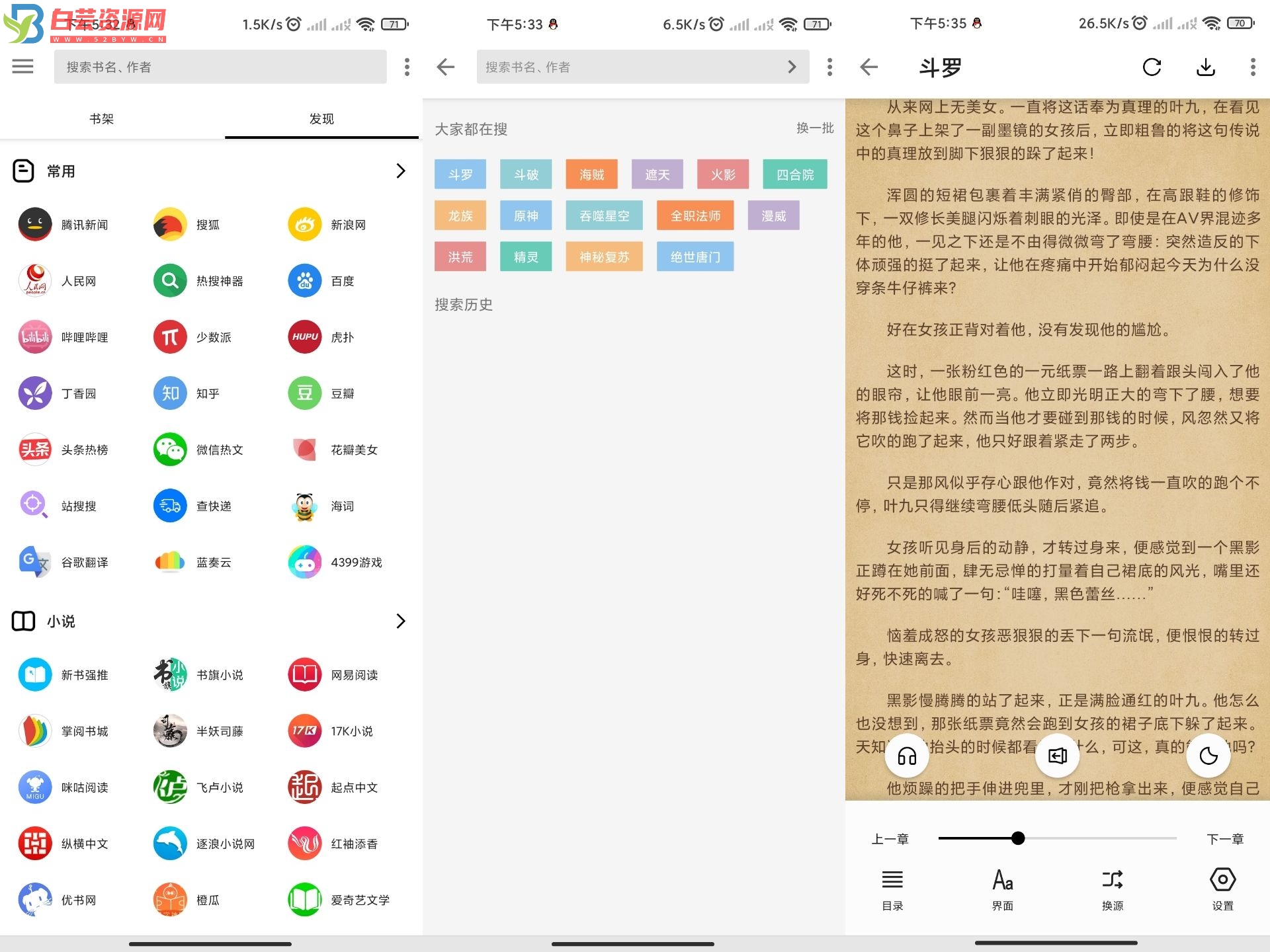
Task: Switch to the 发现 tab
Action: point(321,119)
